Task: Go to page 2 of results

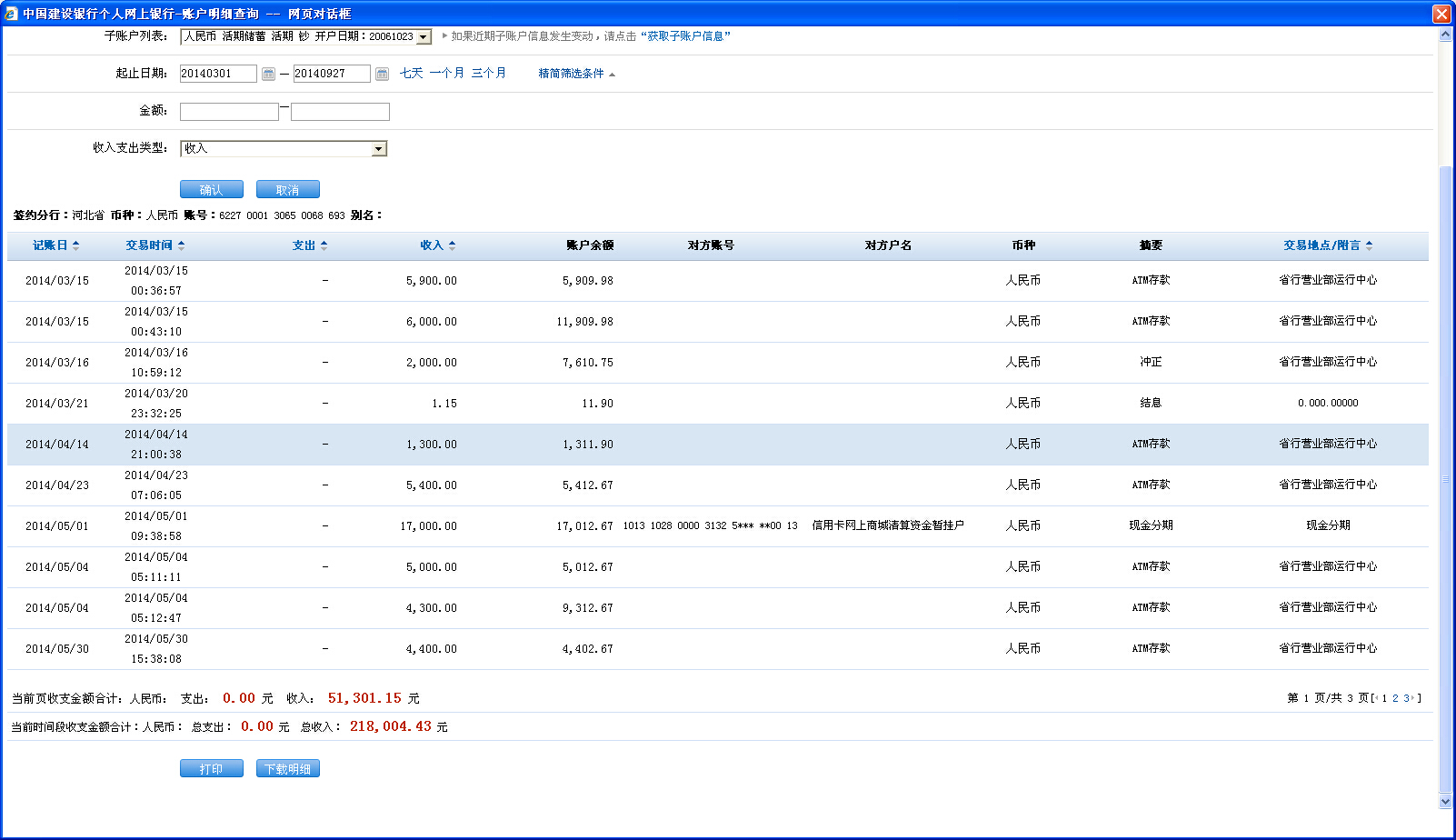Action: click(x=1395, y=698)
